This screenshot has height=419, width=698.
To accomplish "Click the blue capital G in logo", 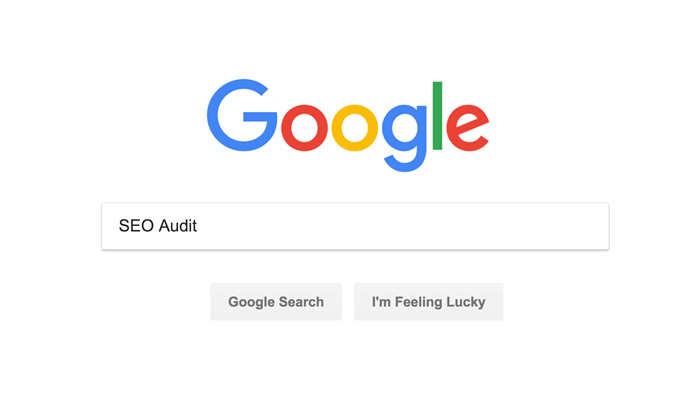I will pos(242,115).
